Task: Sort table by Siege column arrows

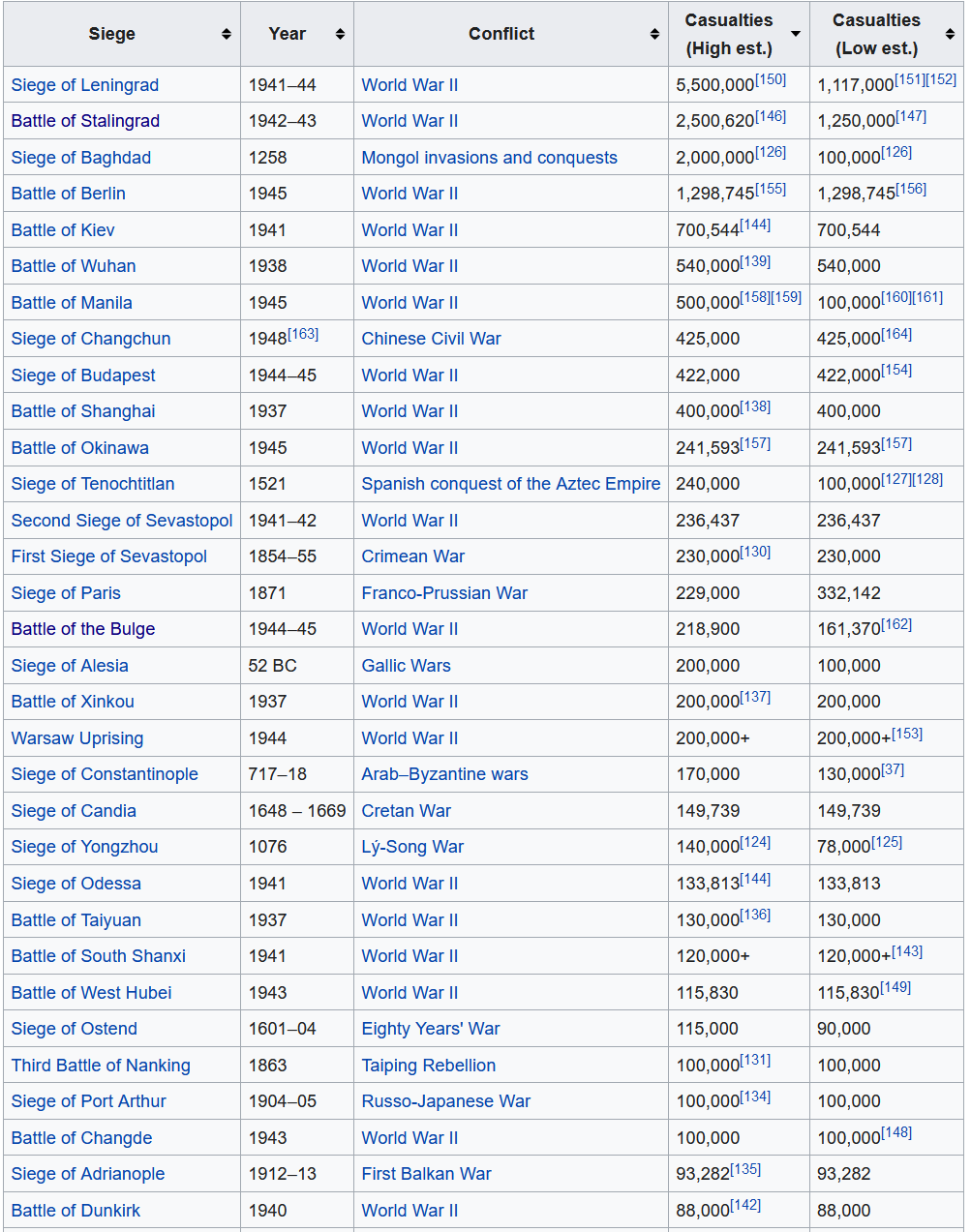Action: 226,34
